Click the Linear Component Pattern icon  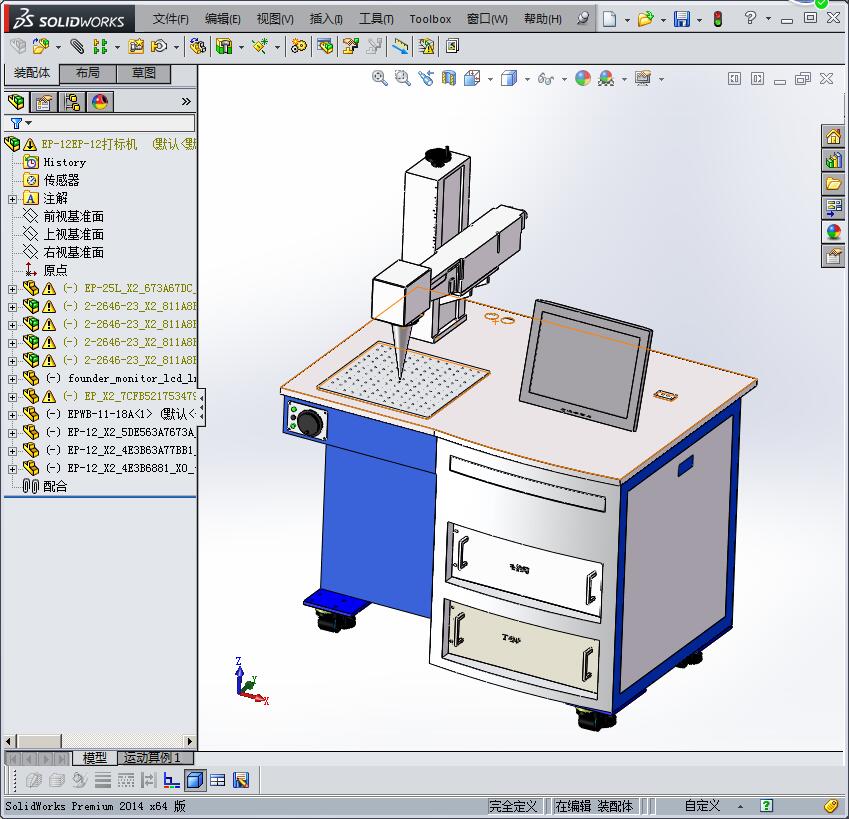pos(100,47)
